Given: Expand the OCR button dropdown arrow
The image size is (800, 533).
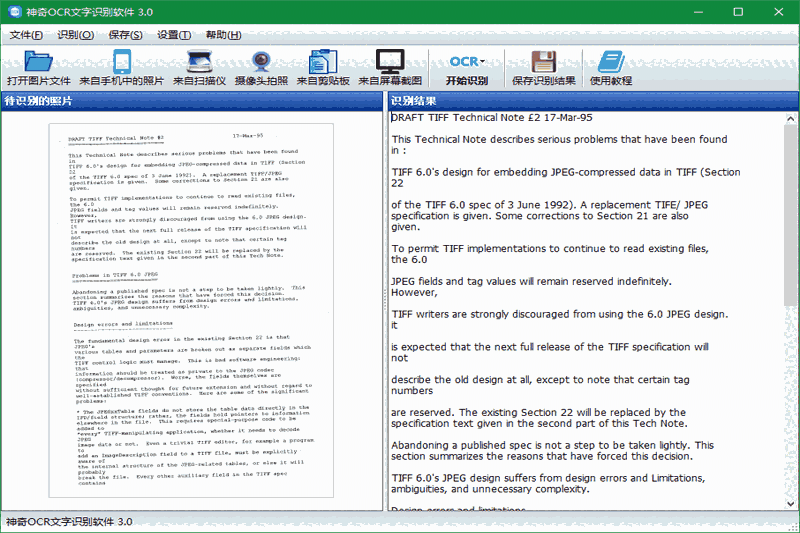Looking at the screenshot, I should (x=482, y=62).
